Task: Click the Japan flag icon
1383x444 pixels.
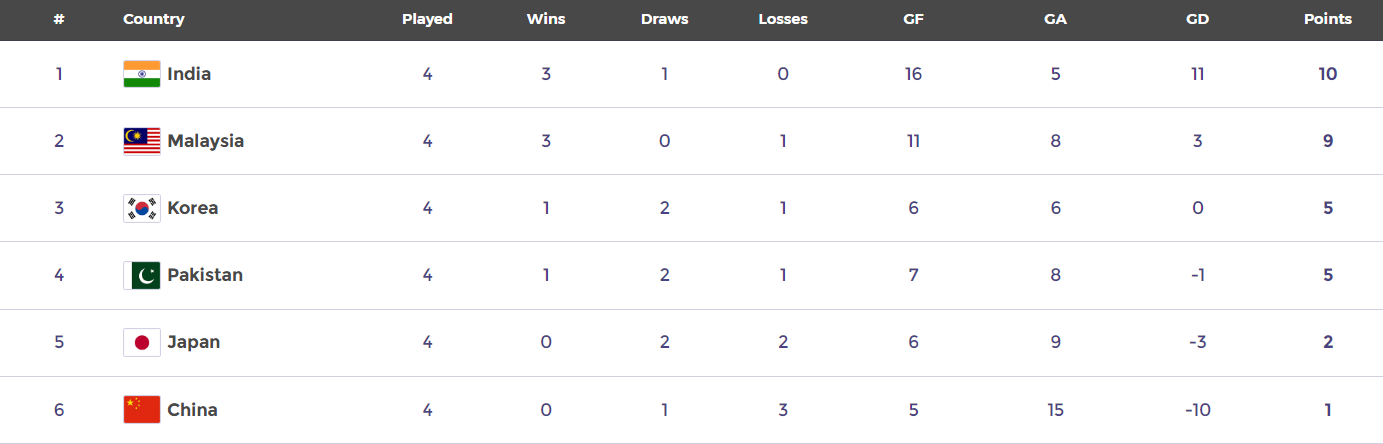Action: (142, 342)
